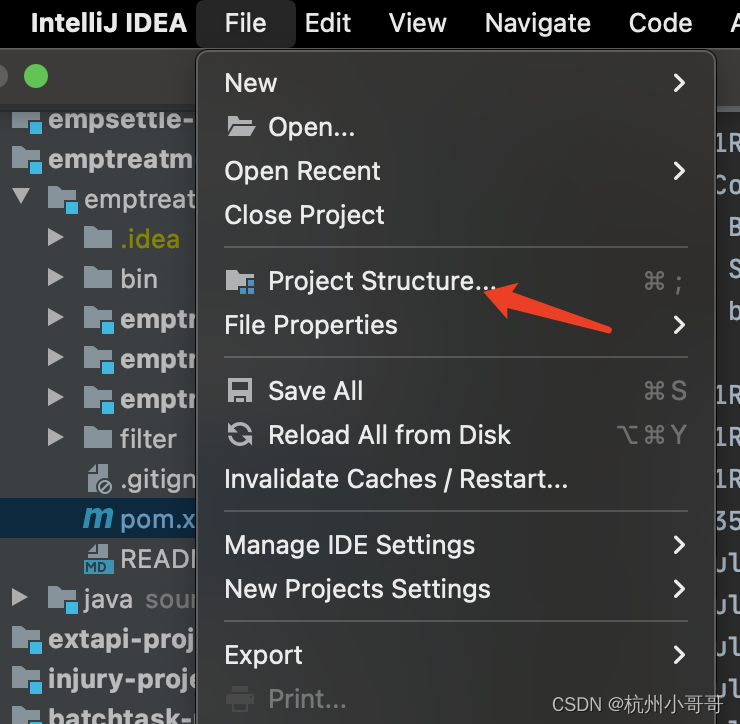Open Manage IDE Settings submenu
740x724 pixels.
coord(455,545)
